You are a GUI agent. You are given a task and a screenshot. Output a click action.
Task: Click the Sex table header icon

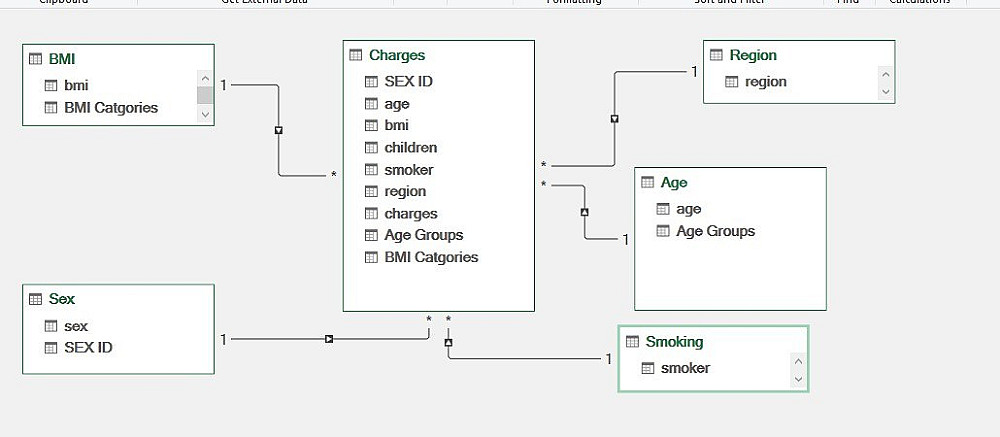click(x=36, y=299)
